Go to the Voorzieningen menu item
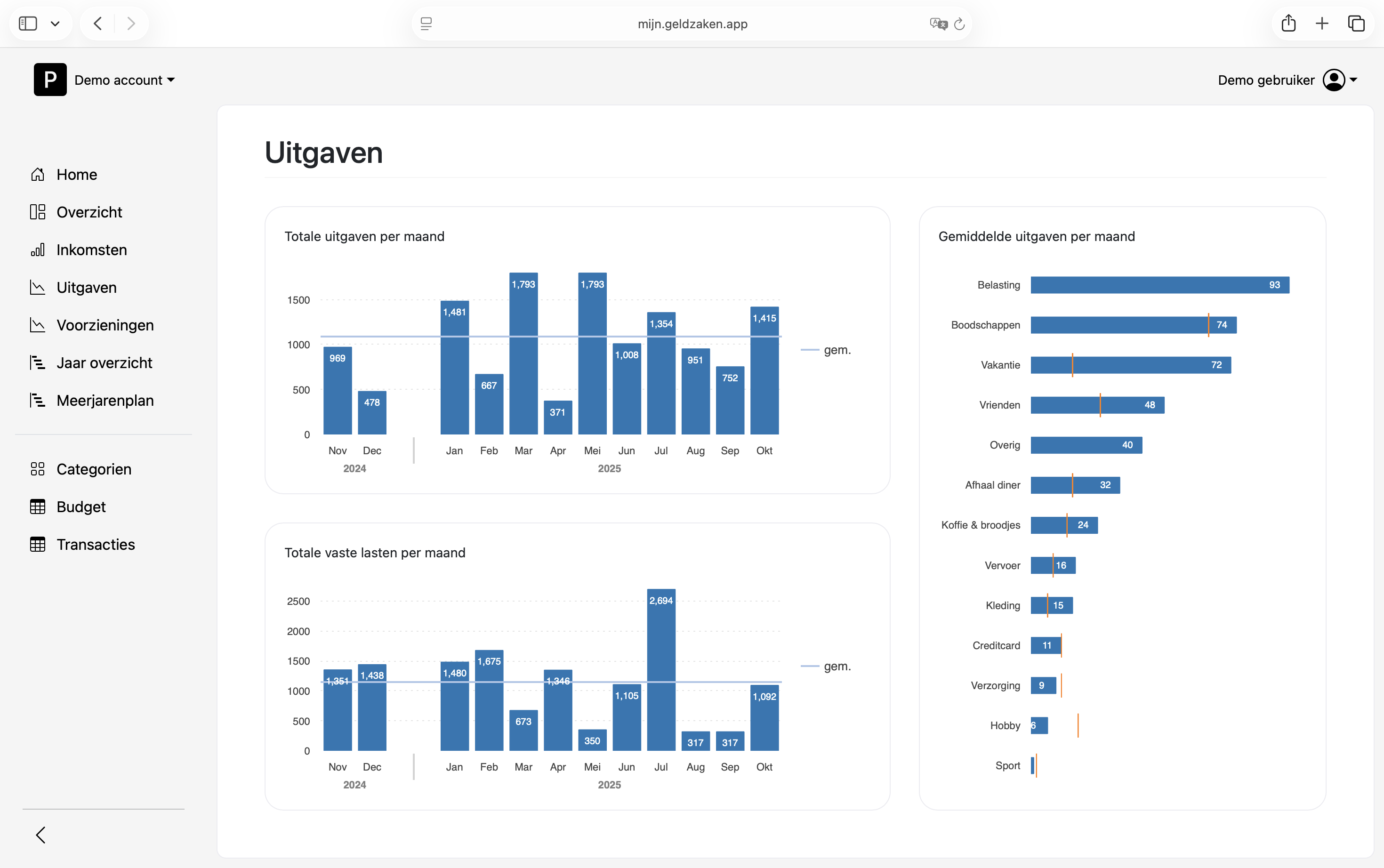The width and height of the screenshot is (1384, 868). click(105, 325)
